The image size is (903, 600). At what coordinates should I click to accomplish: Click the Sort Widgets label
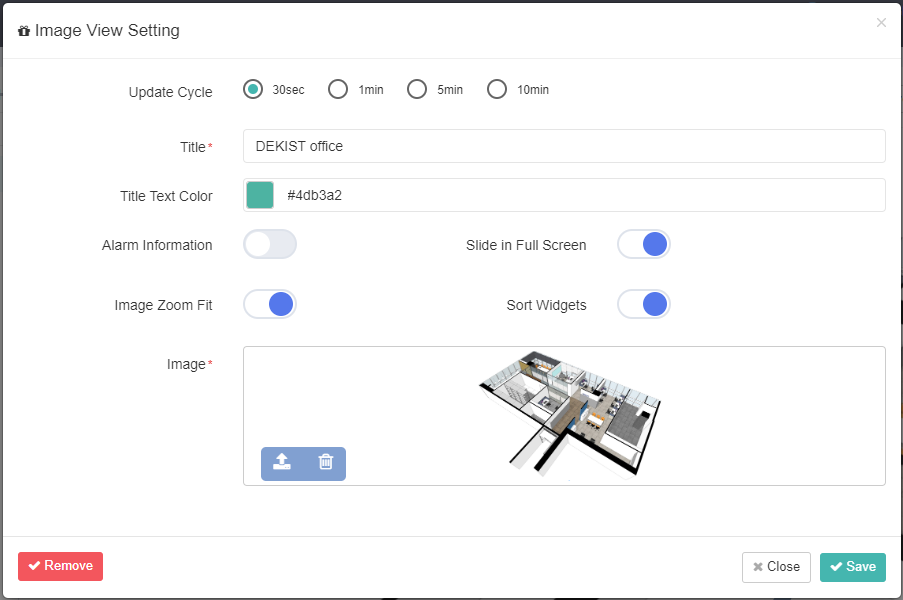[547, 305]
